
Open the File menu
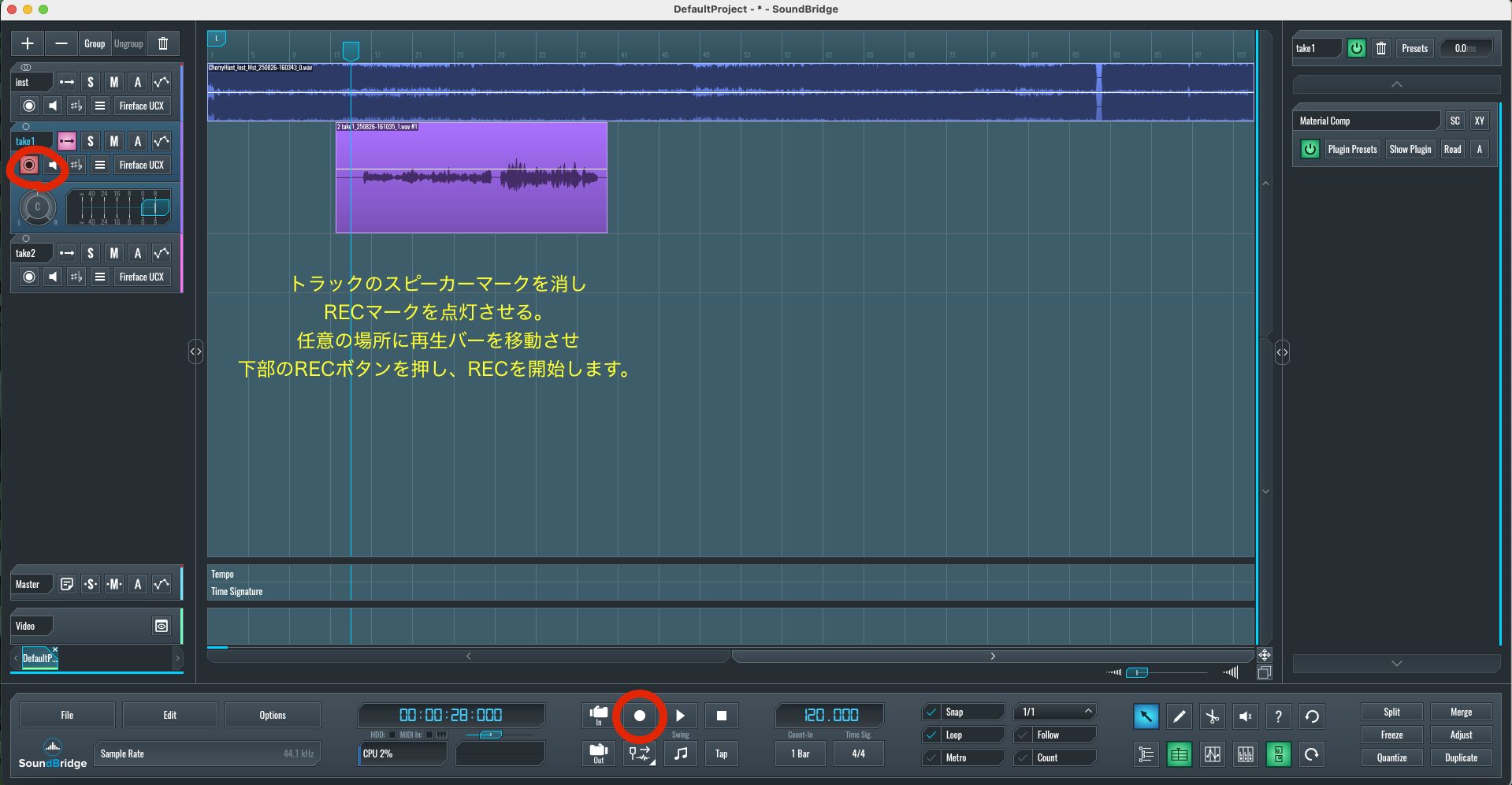[67, 715]
